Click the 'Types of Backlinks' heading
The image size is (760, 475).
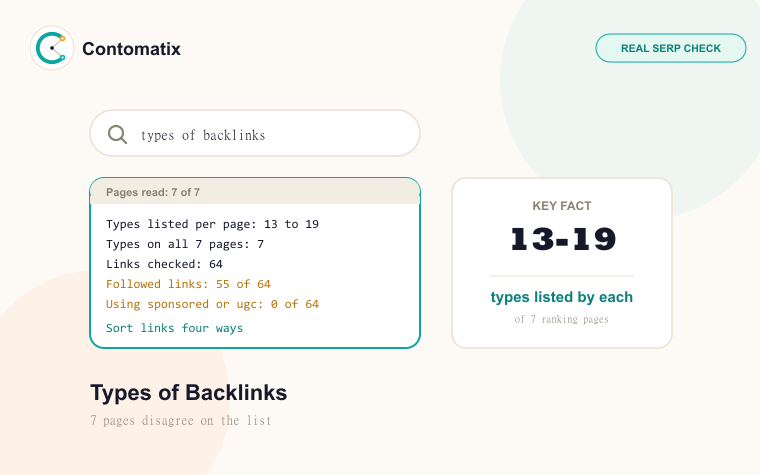189,393
